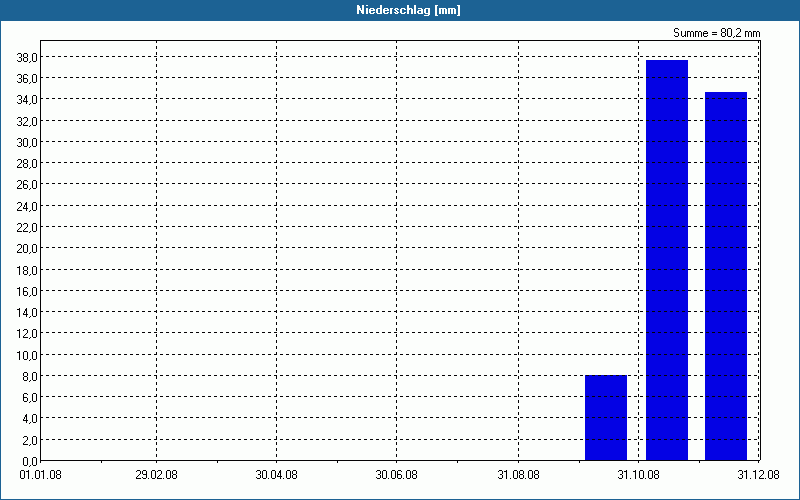Click the Niederschlag [mm] title bar
The width and height of the screenshot is (800, 500).
[x=400, y=10]
